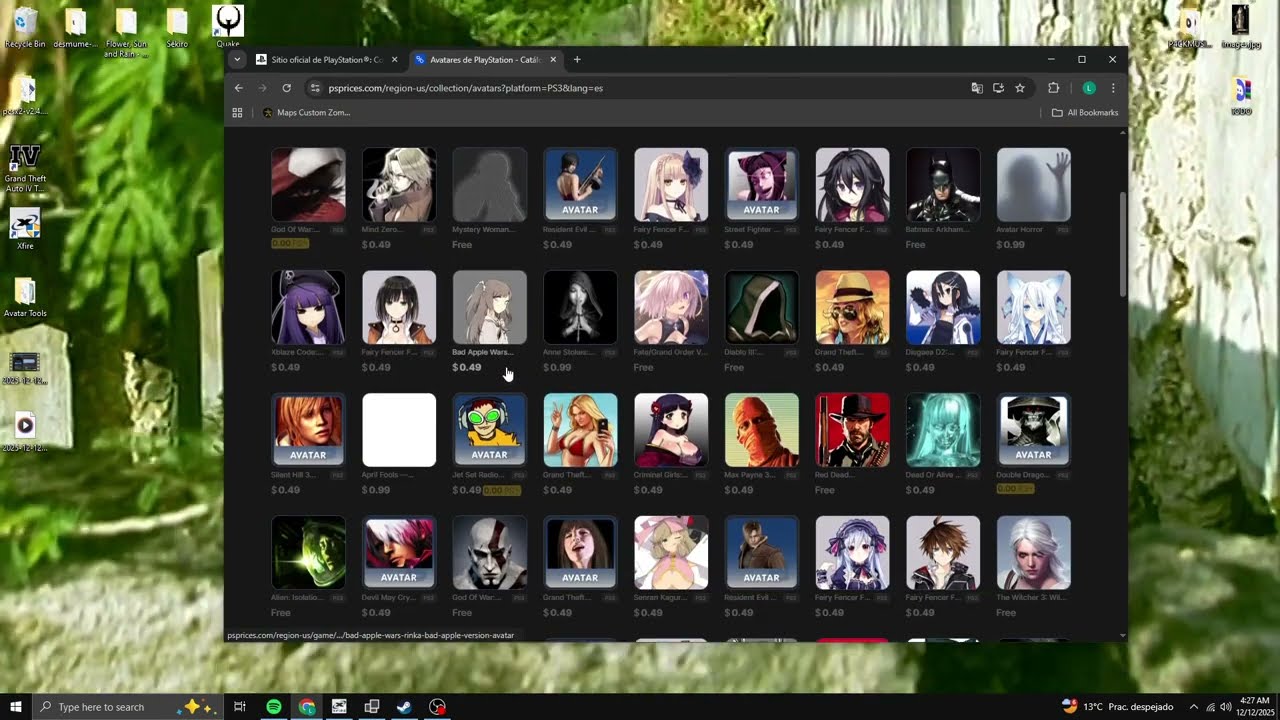Click the Bad Apple Wars avatar thumbnail
Image resolution: width=1280 pixels, height=720 pixels.
click(x=490, y=307)
